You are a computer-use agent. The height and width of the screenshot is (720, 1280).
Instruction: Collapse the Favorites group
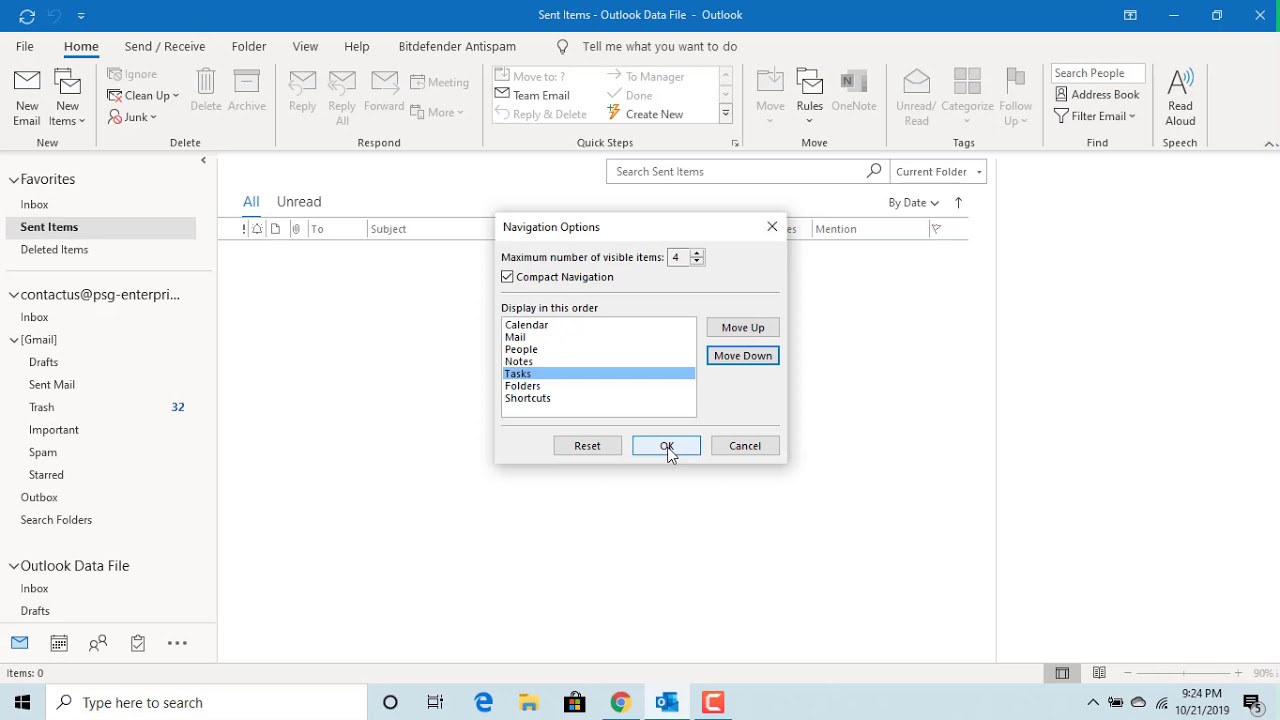[14, 180]
